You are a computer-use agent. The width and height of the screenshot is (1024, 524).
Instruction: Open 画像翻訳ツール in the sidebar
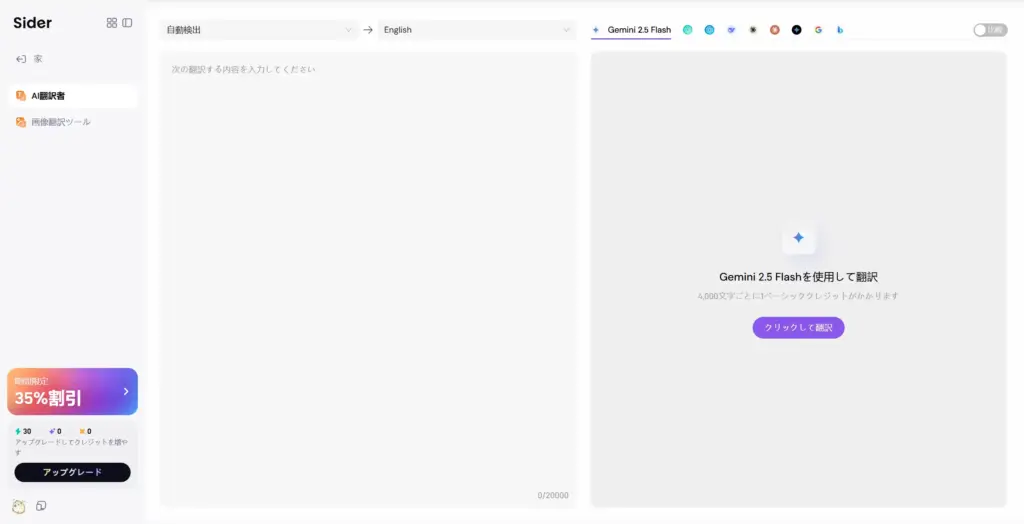click(60, 122)
